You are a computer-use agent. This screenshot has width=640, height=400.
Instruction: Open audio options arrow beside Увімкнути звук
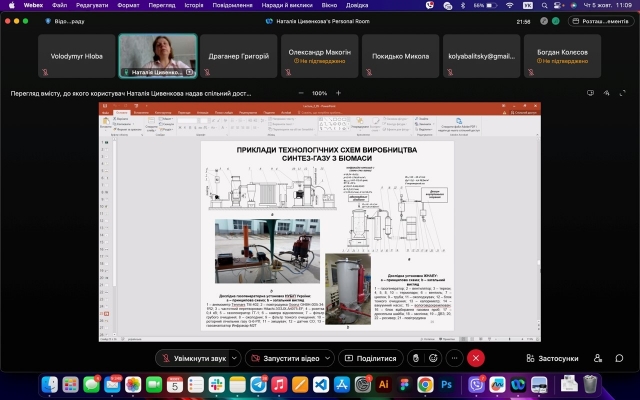235,357
